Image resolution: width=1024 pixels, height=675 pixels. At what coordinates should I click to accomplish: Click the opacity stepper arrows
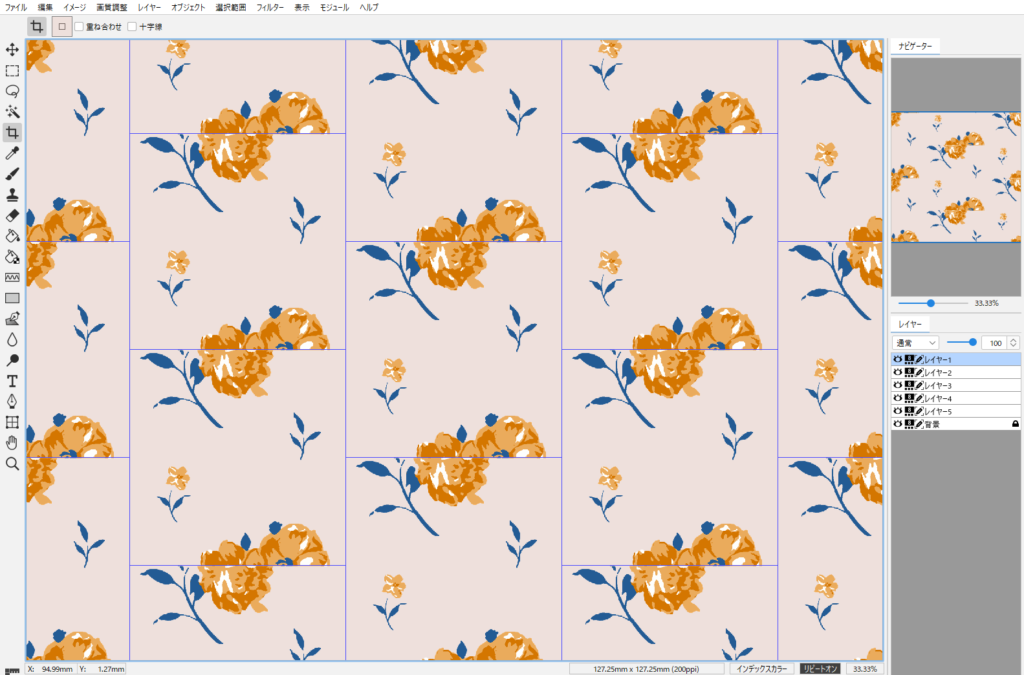(1014, 343)
